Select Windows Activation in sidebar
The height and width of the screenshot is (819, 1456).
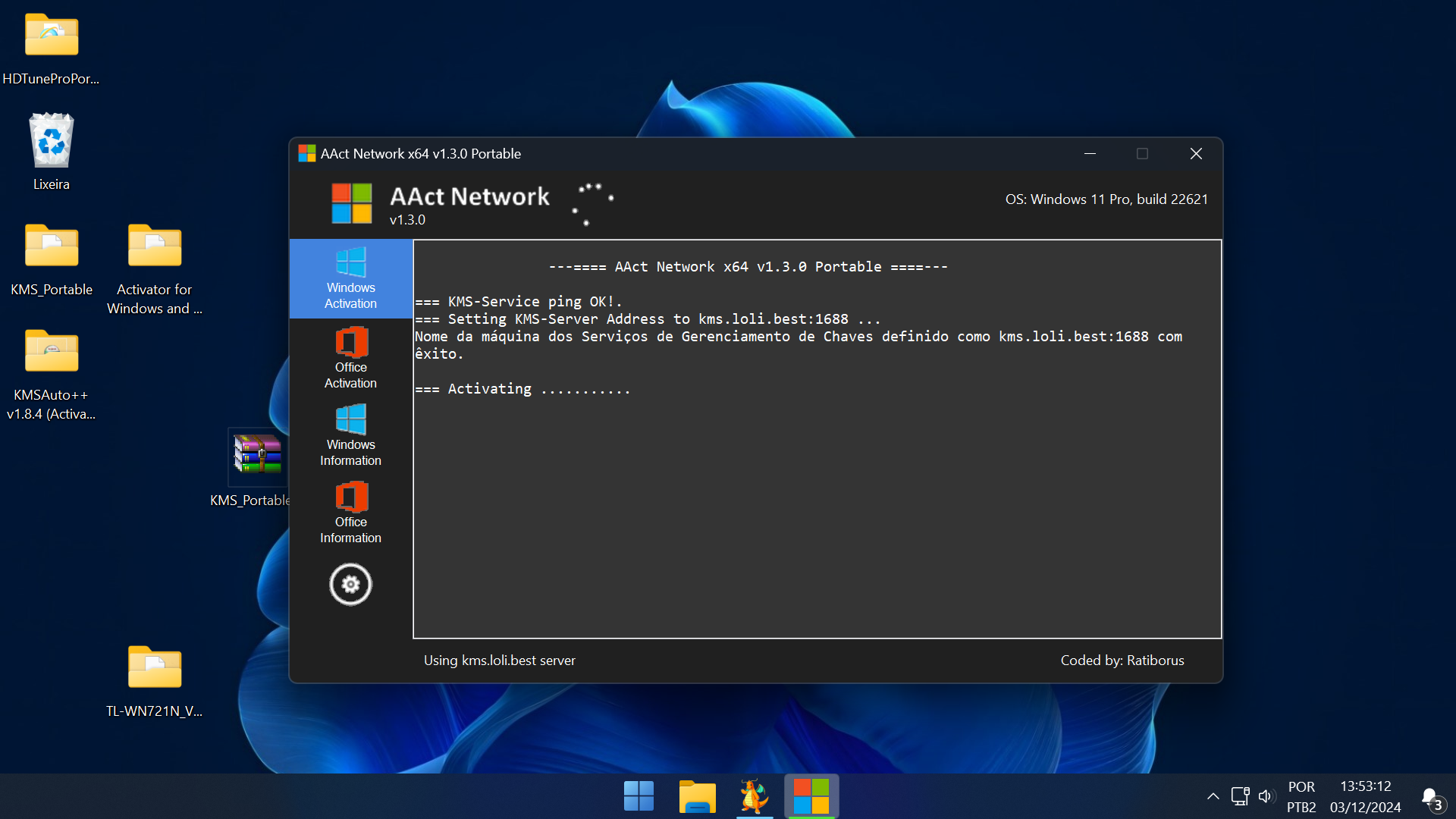[x=350, y=278]
